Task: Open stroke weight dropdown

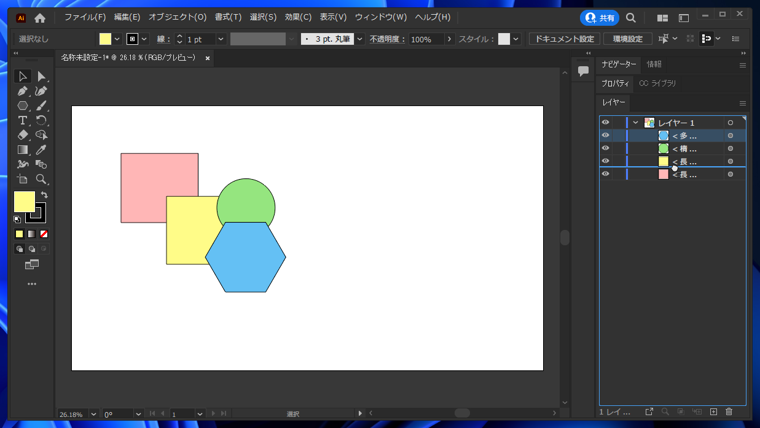Action: pyautogui.click(x=221, y=39)
